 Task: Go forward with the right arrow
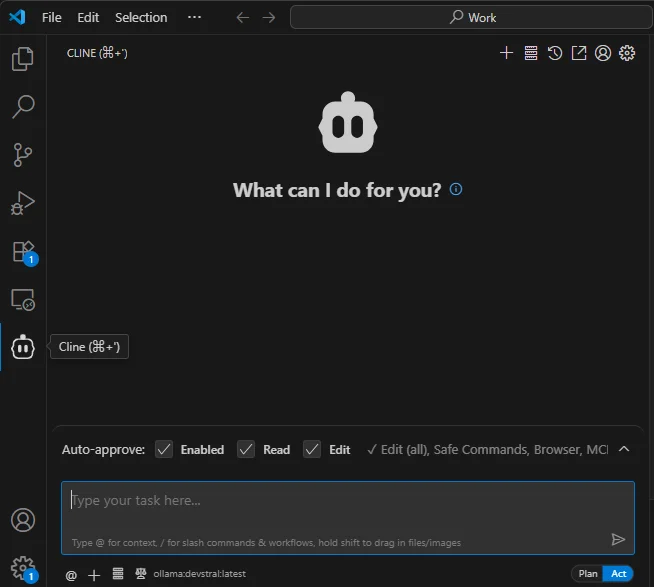coord(269,18)
